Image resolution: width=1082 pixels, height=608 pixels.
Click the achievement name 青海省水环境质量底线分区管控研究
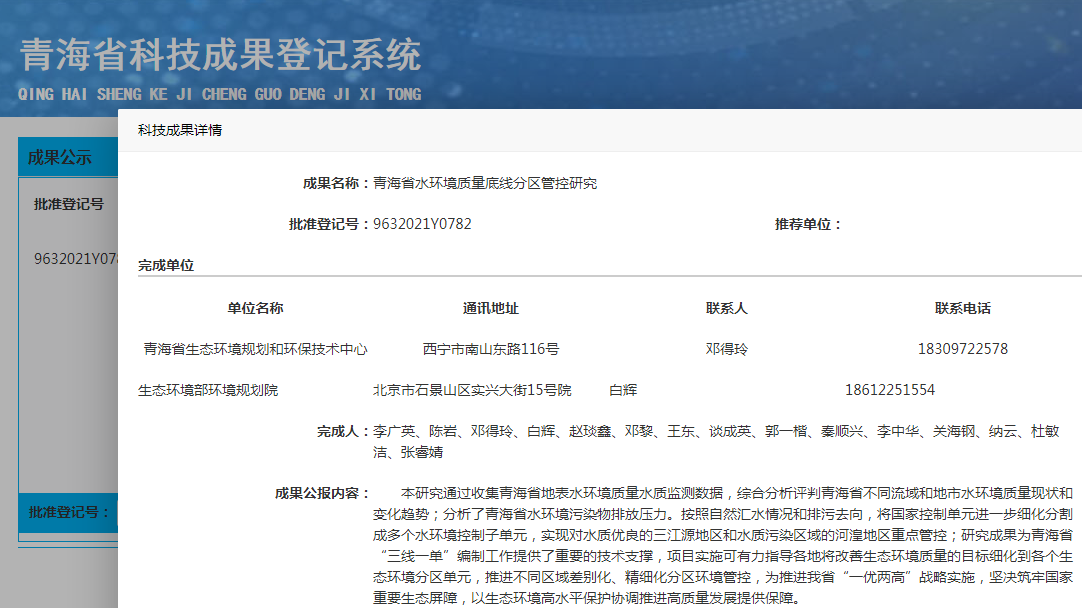[x=485, y=183]
